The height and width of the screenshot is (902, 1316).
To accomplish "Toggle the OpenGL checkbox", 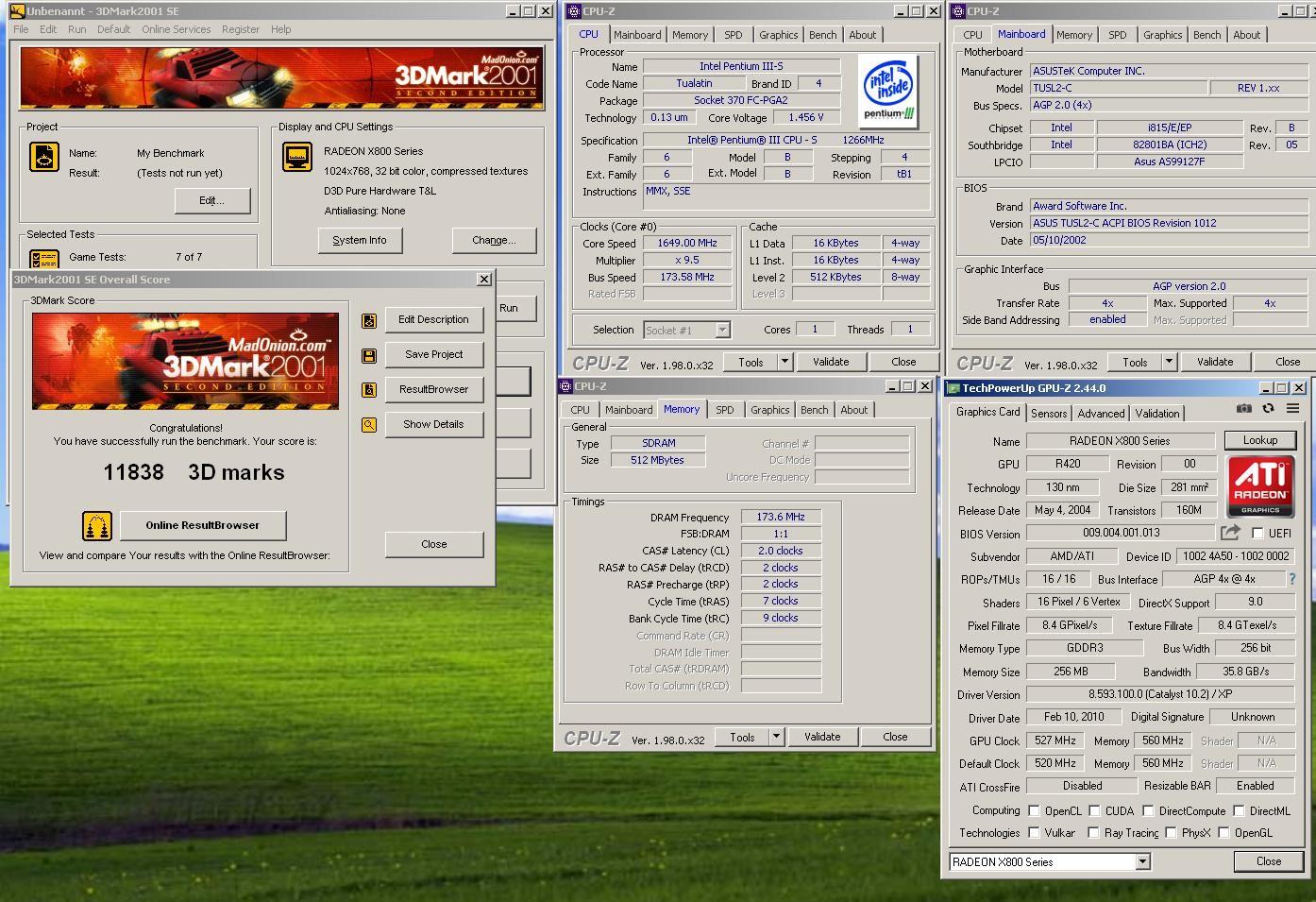I will click(x=1223, y=832).
